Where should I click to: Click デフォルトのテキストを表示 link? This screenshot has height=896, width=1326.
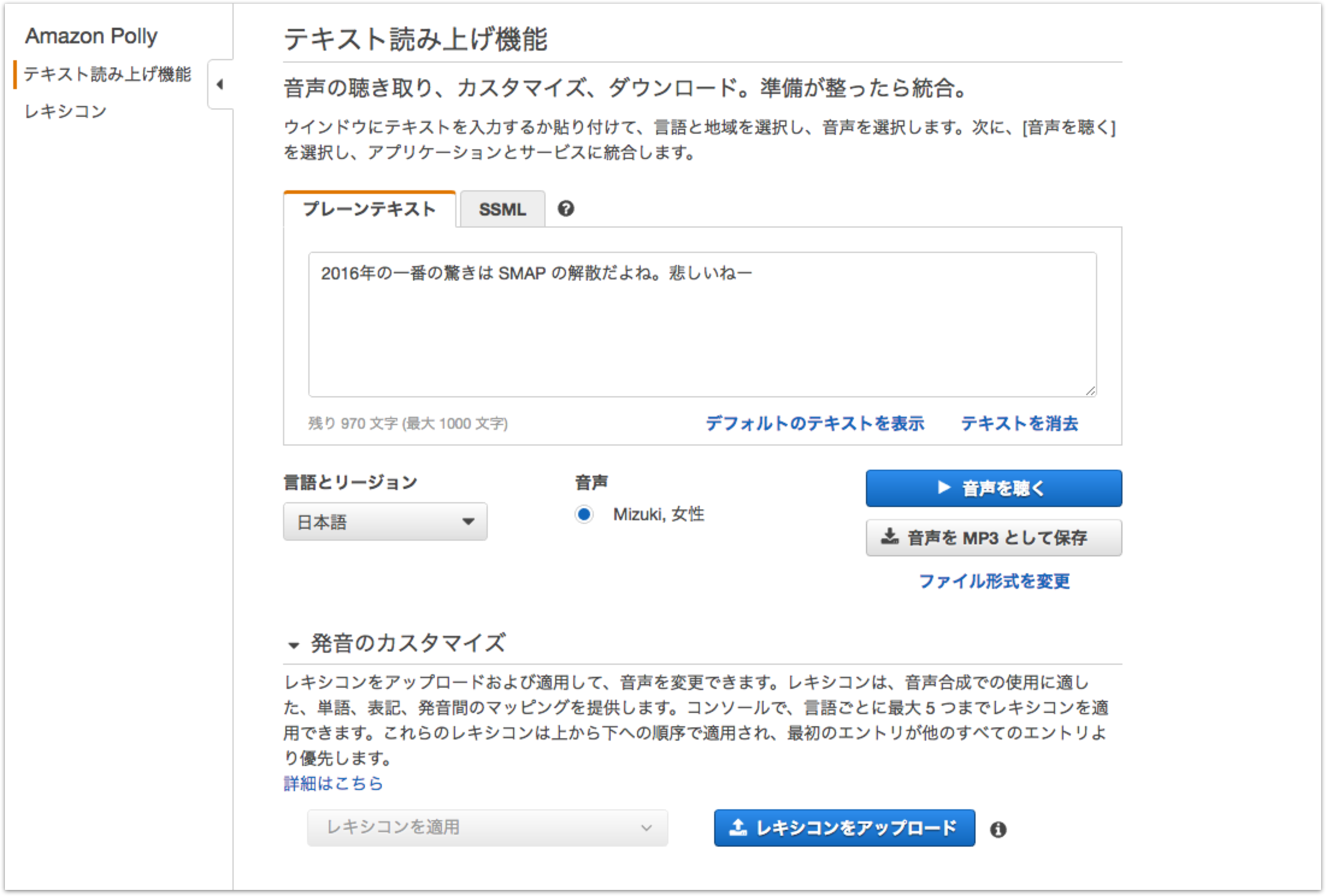point(816,423)
